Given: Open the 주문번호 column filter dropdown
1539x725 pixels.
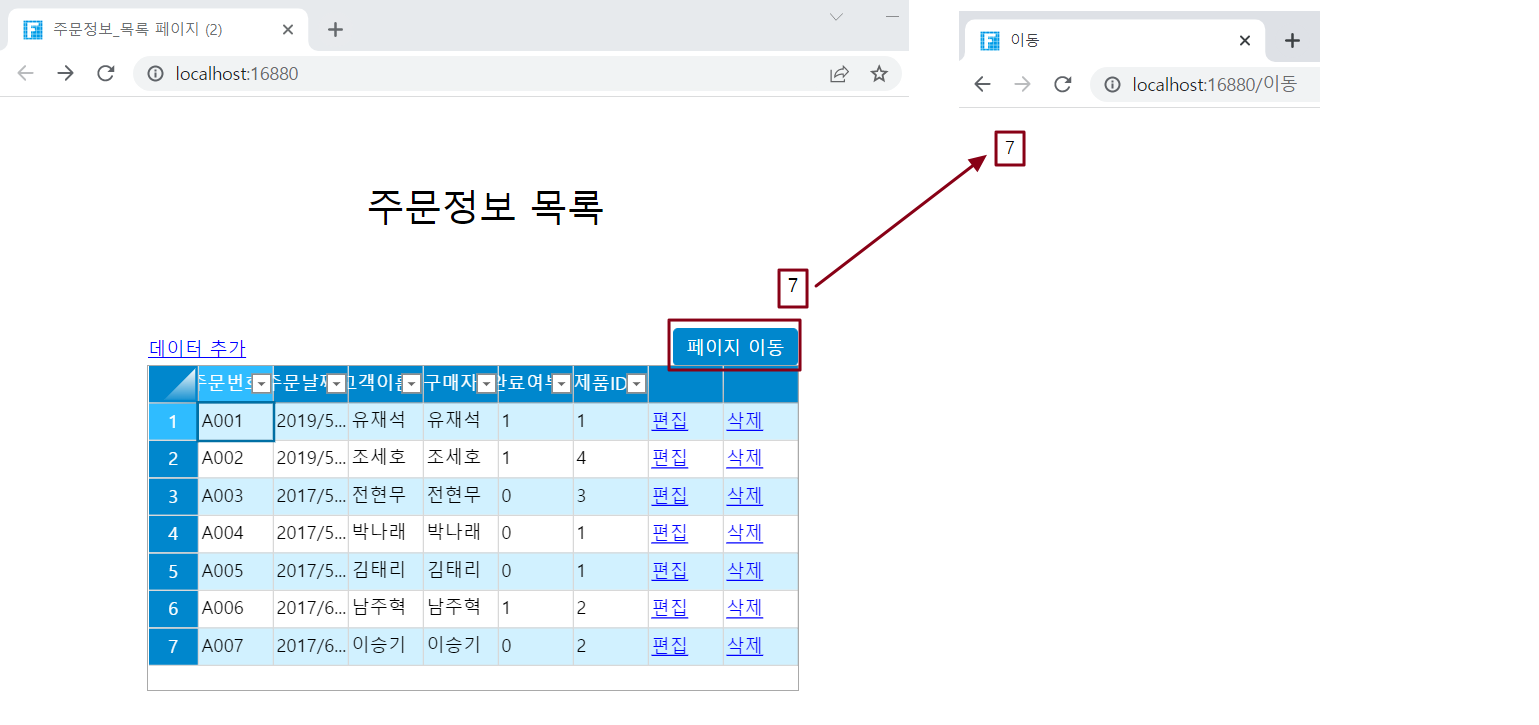Looking at the screenshot, I should click(261, 384).
